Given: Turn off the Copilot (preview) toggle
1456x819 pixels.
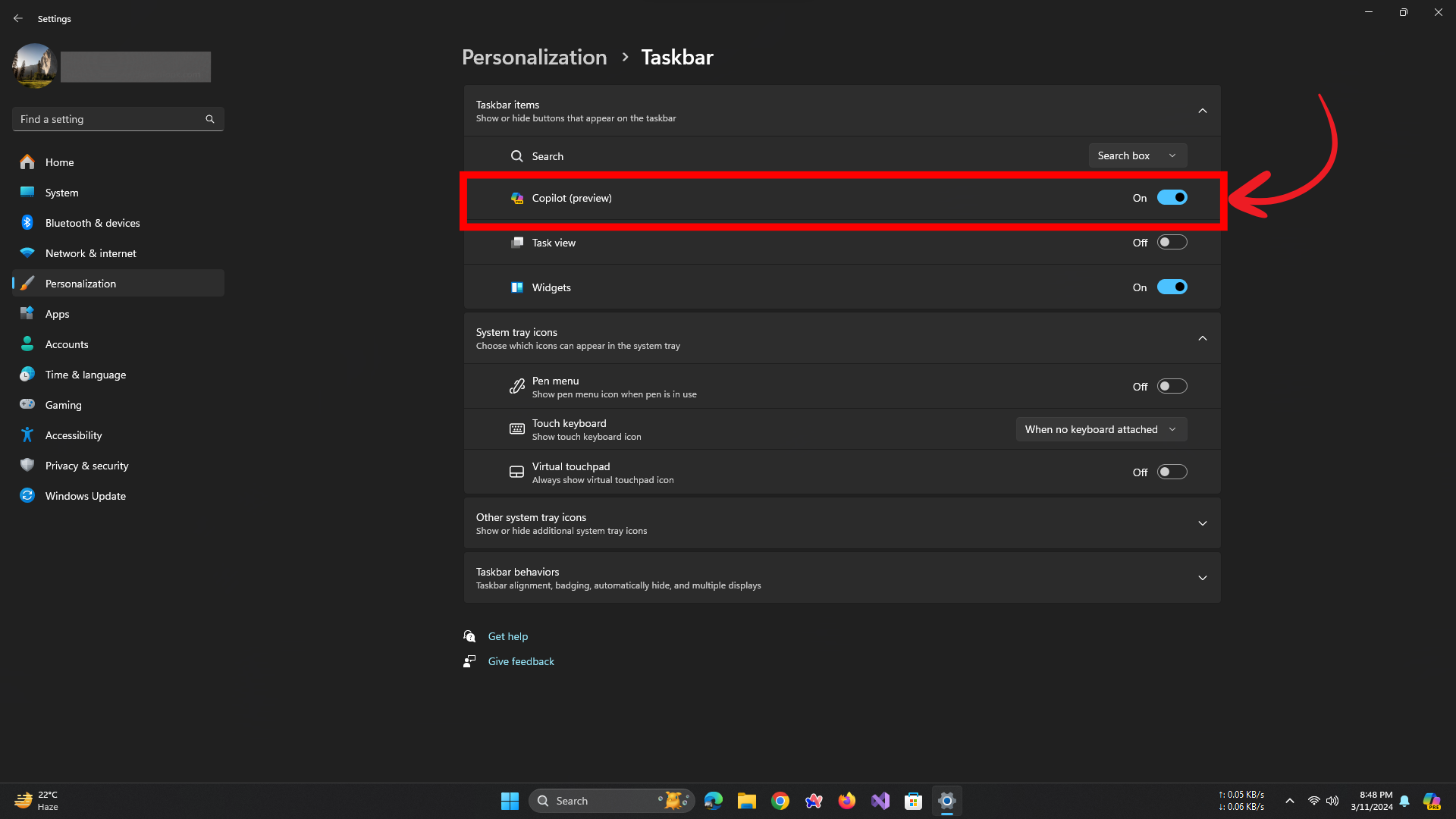Looking at the screenshot, I should point(1172,198).
